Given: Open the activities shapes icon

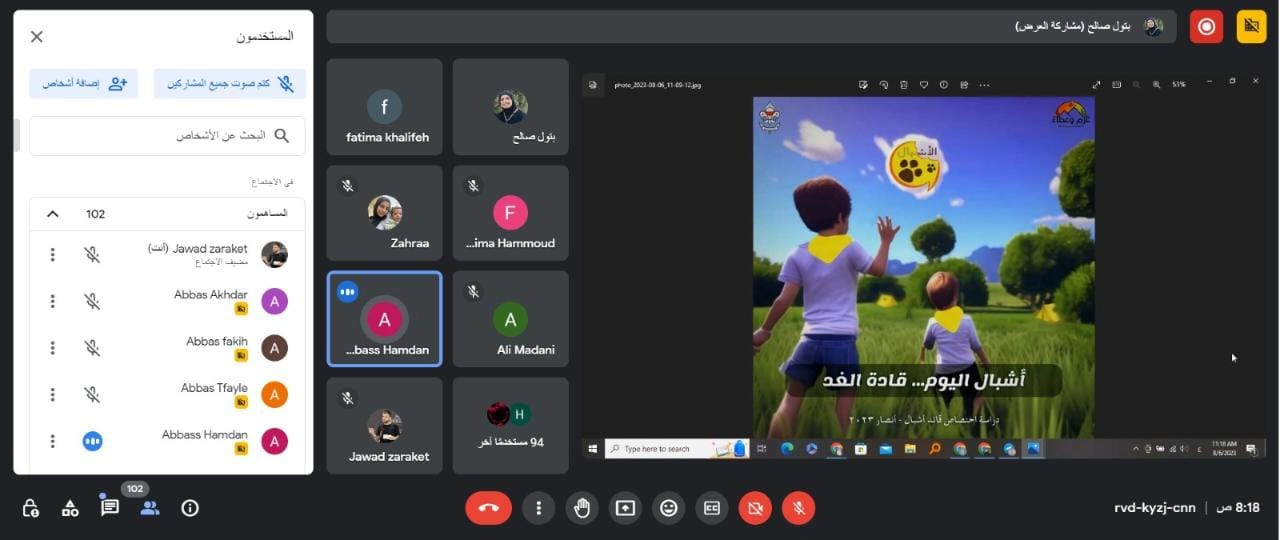Looking at the screenshot, I should pyautogui.click(x=70, y=508).
